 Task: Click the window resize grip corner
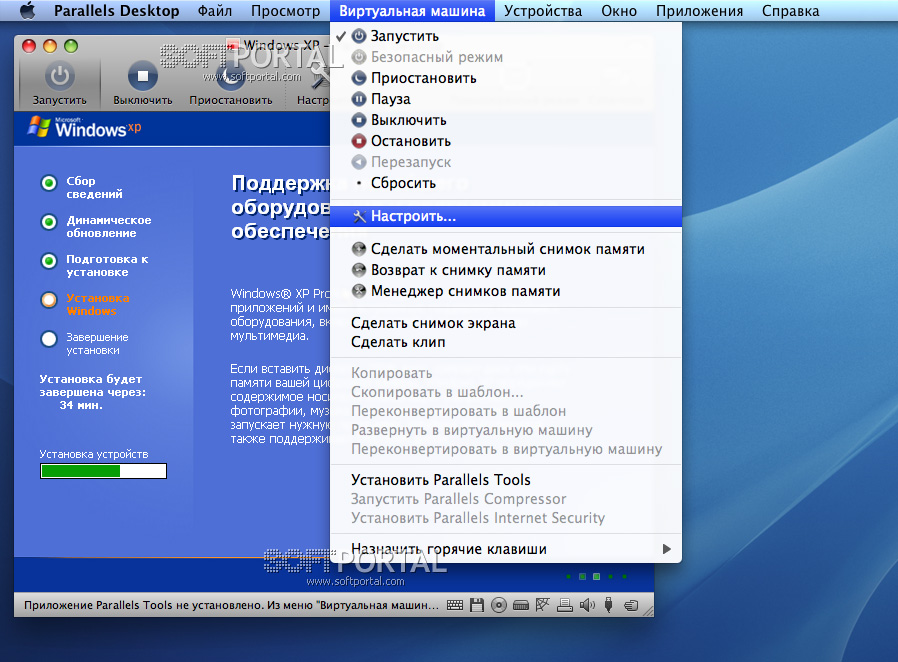point(648,612)
